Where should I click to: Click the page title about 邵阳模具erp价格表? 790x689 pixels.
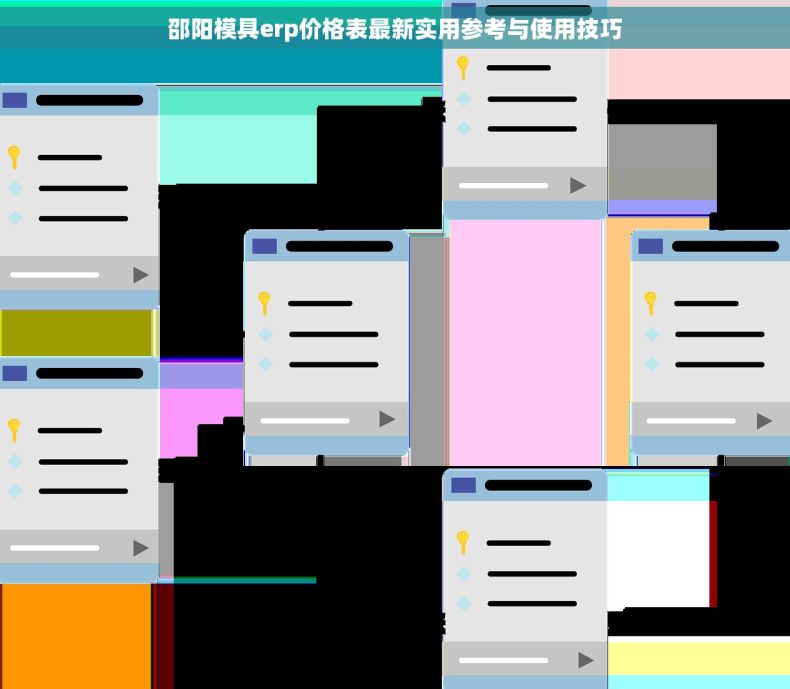coord(395,30)
